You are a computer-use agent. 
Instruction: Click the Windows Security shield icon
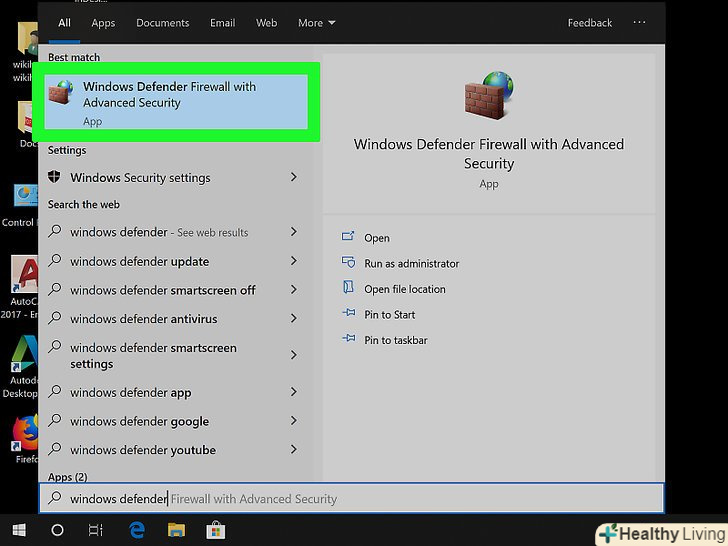pyautogui.click(x=56, y=177)
